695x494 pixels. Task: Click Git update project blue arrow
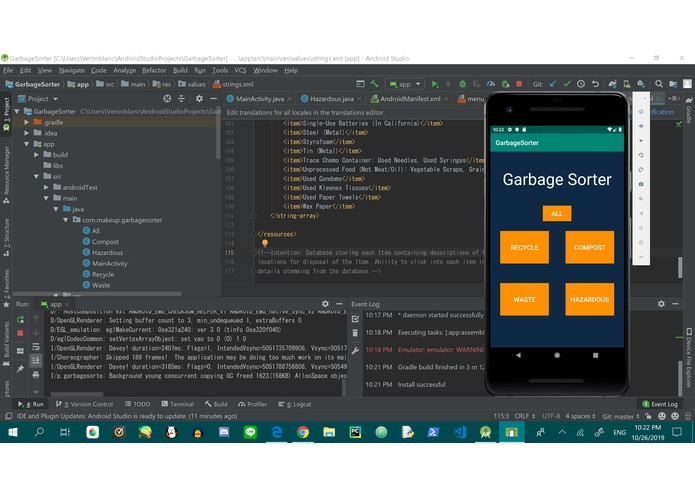point(553,84)
